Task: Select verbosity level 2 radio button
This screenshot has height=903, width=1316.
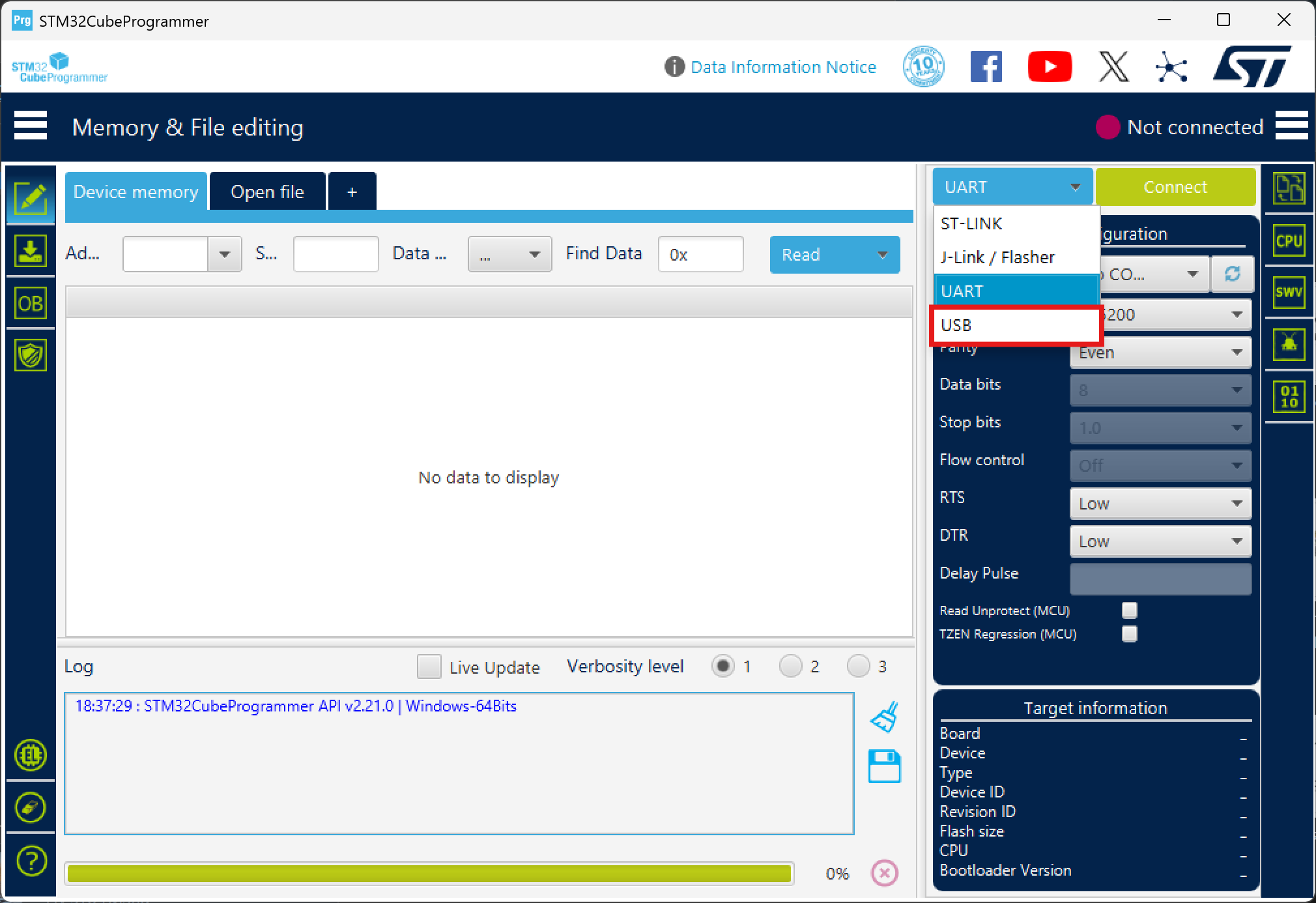Action: click(790, 666)
